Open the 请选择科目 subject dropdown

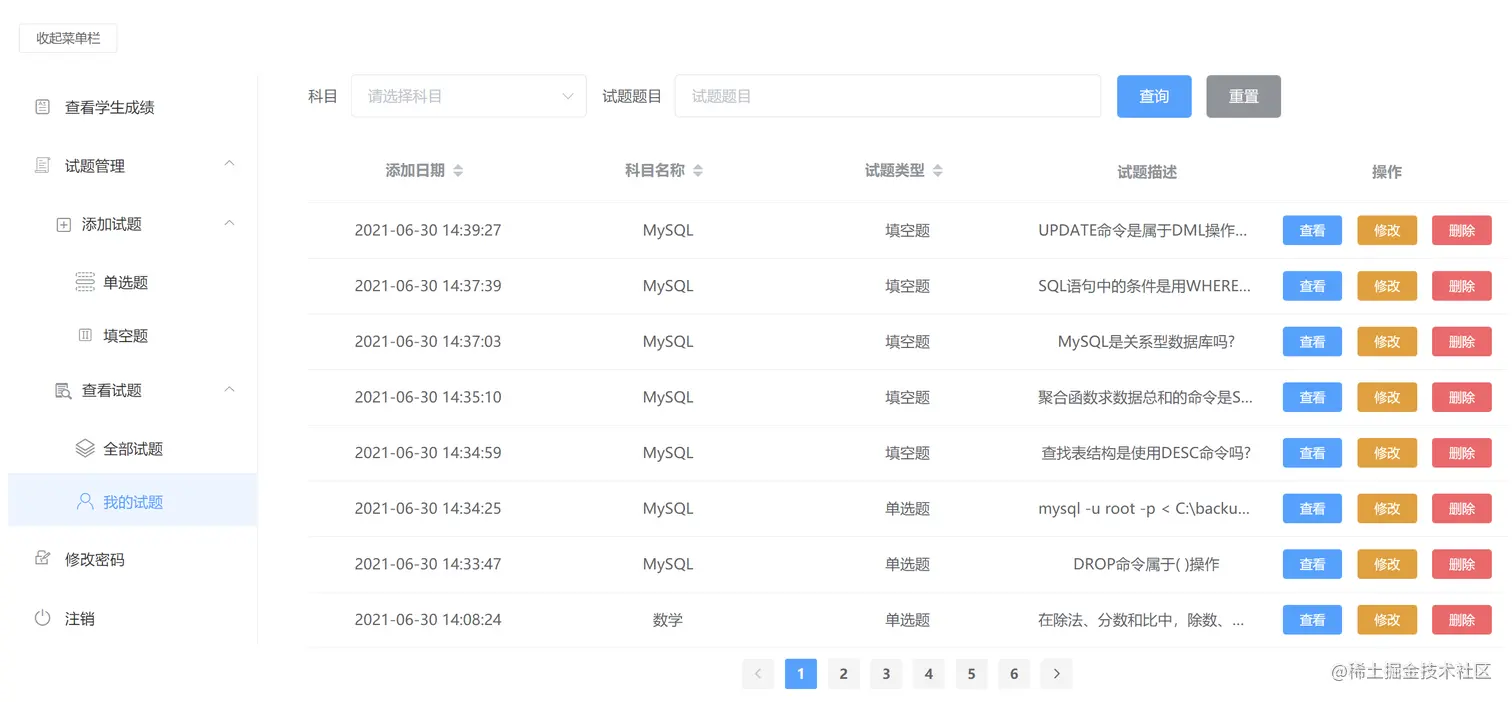pyautogui.click(x=468, y=96)
